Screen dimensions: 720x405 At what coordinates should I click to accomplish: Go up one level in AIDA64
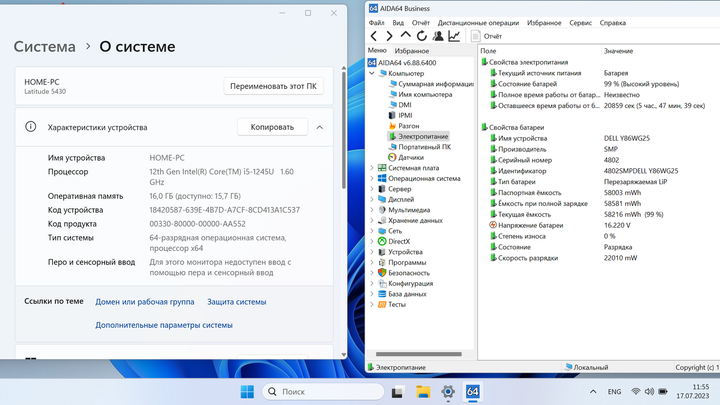pos(405,35)
